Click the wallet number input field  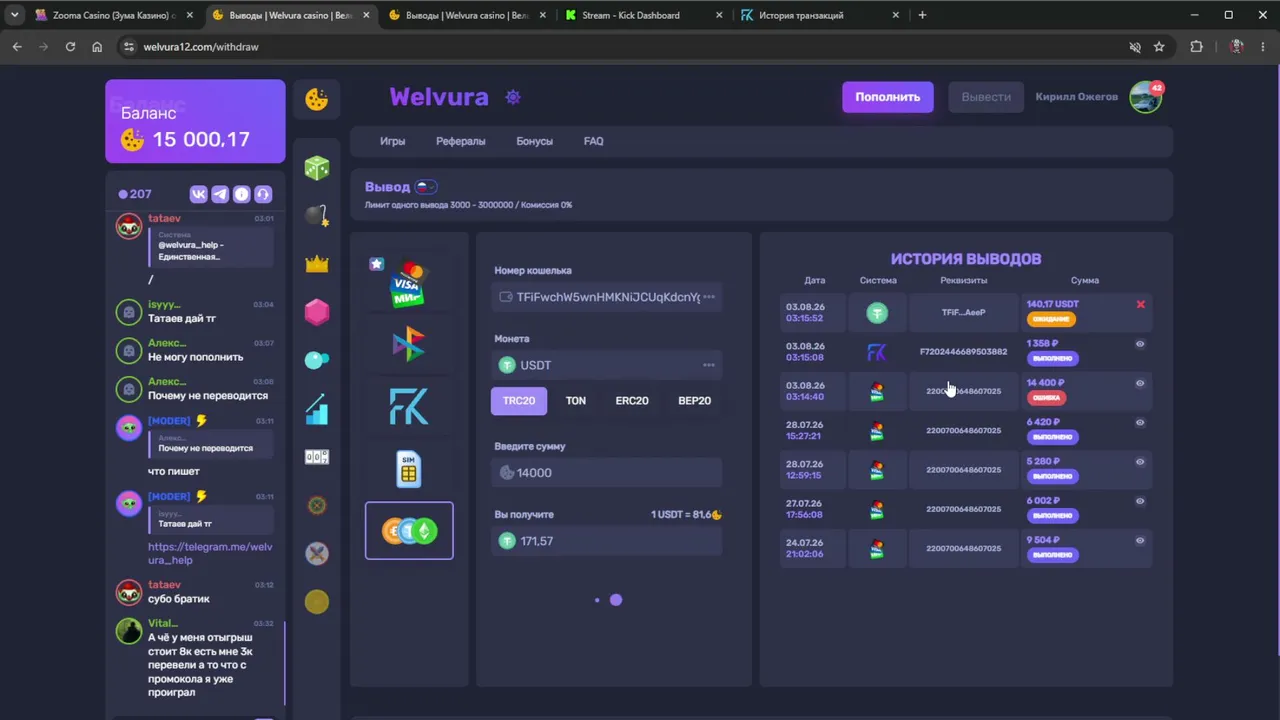pyautogui.click(x=608, y=297)
